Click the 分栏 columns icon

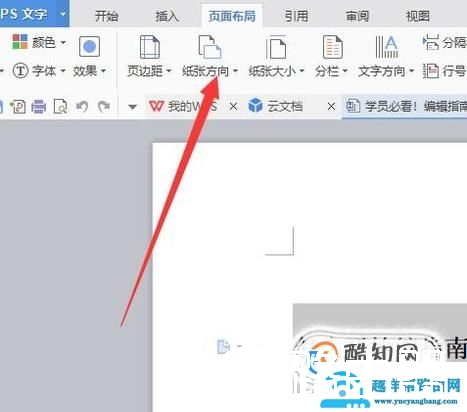(x=333, y=47)
